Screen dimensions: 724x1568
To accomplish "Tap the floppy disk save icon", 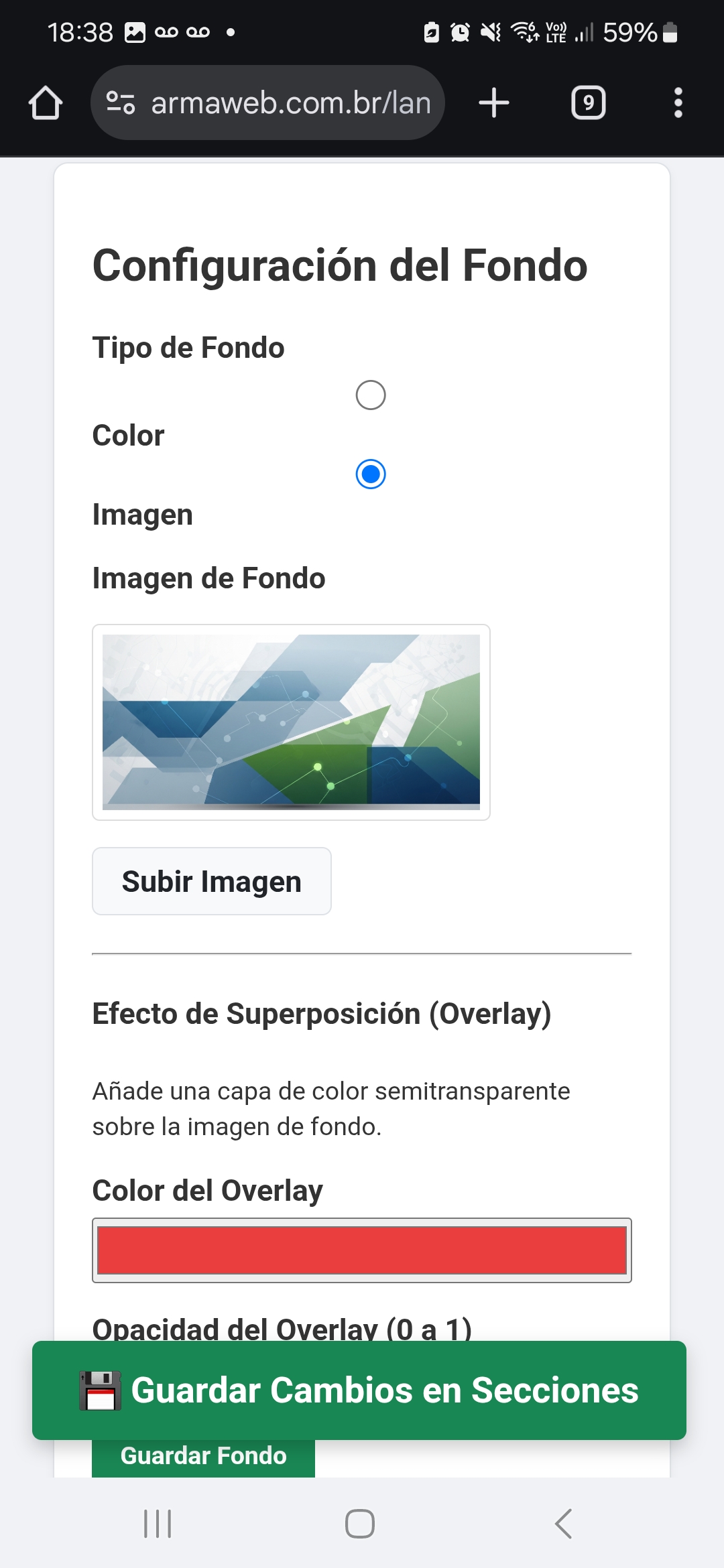I will (101, 1390).
